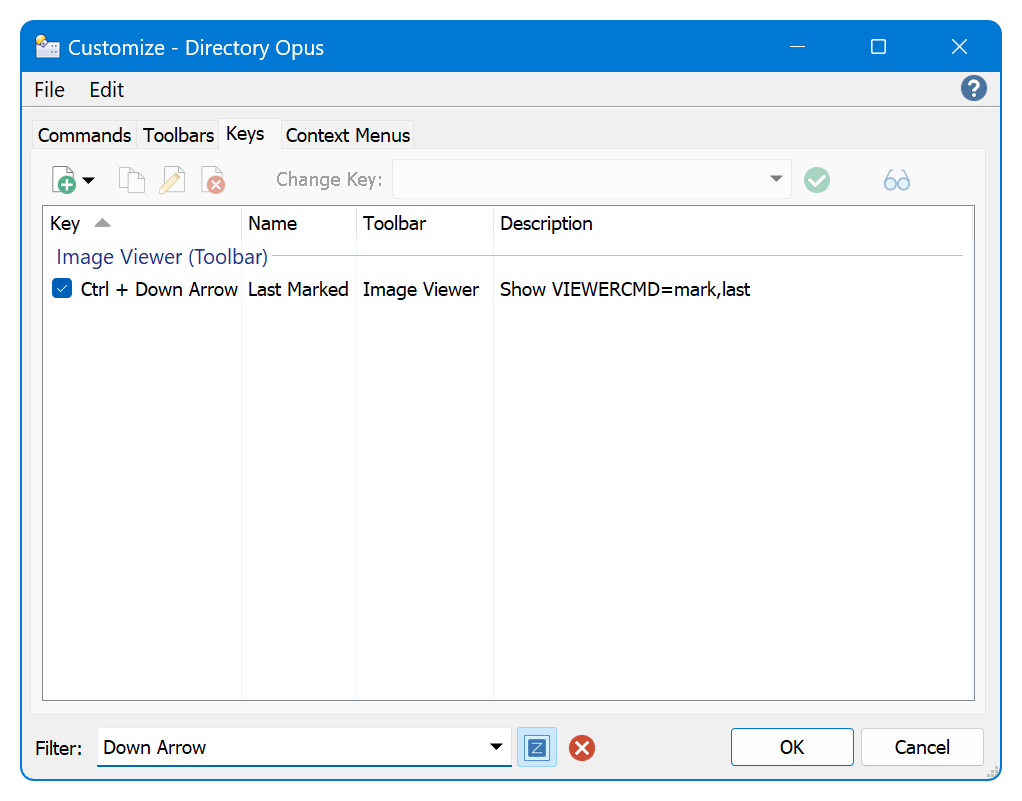Viewport: 1022px width, 801px height.
Task: Click the Cancel button
Action: (x=922, y=747)
